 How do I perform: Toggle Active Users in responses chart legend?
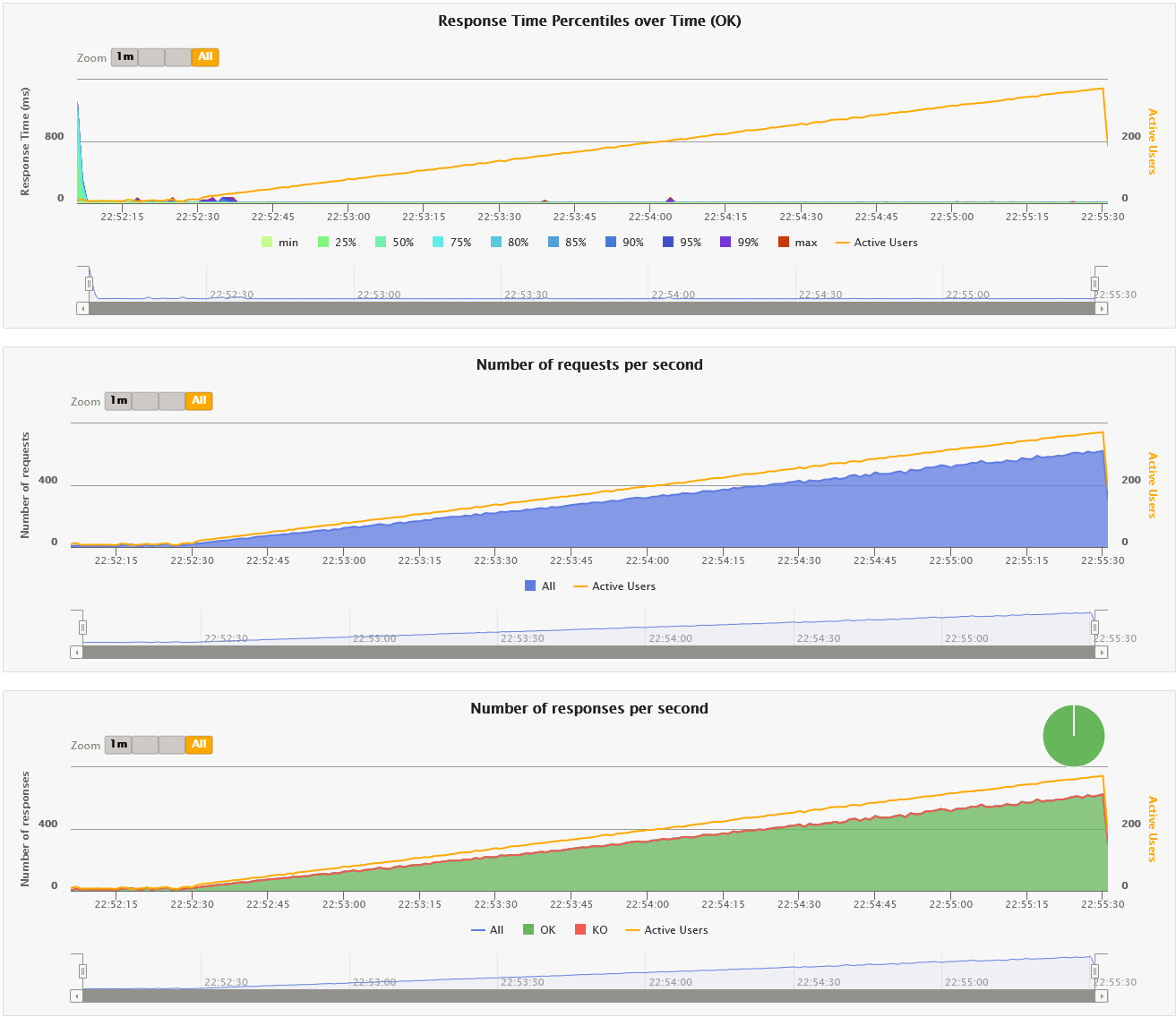666,930
